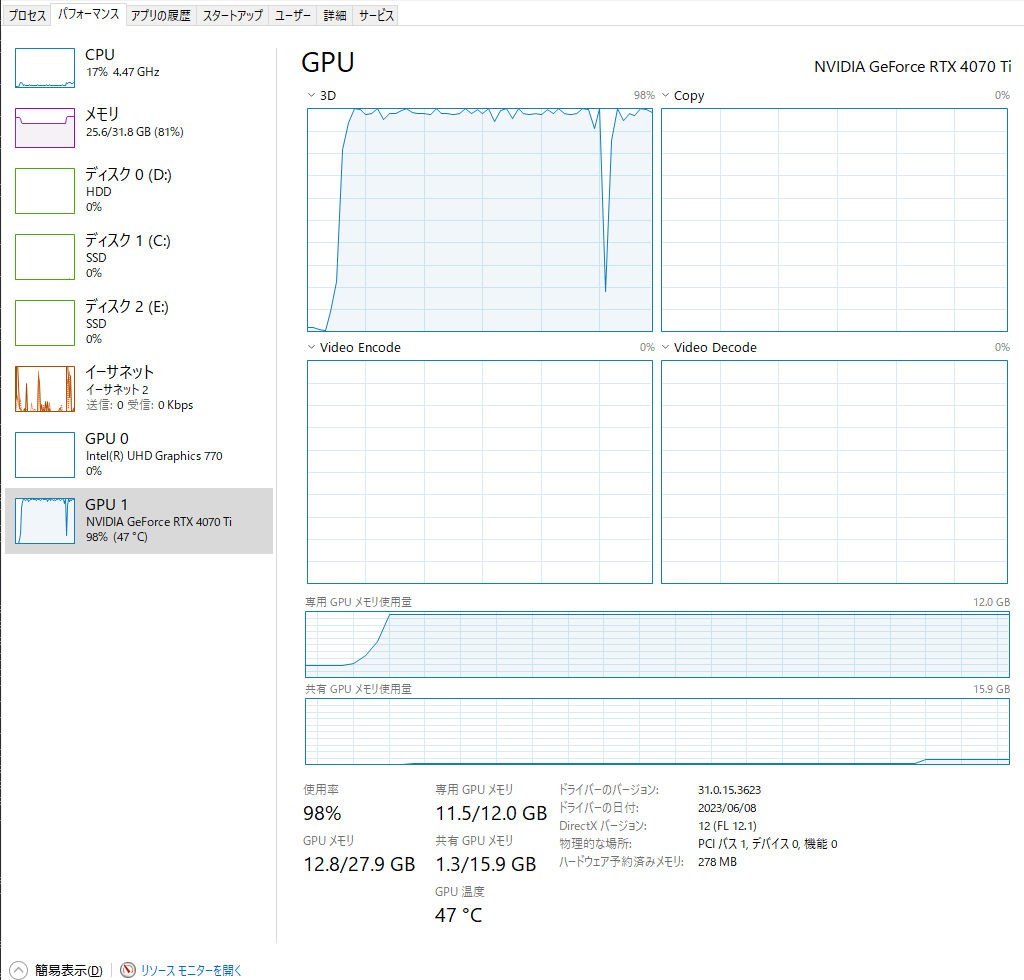Screen dimensions: 1024x980
Task: Select GPU 0 Intel UHD Graphics thumbnail
Action: coord(45,455)
